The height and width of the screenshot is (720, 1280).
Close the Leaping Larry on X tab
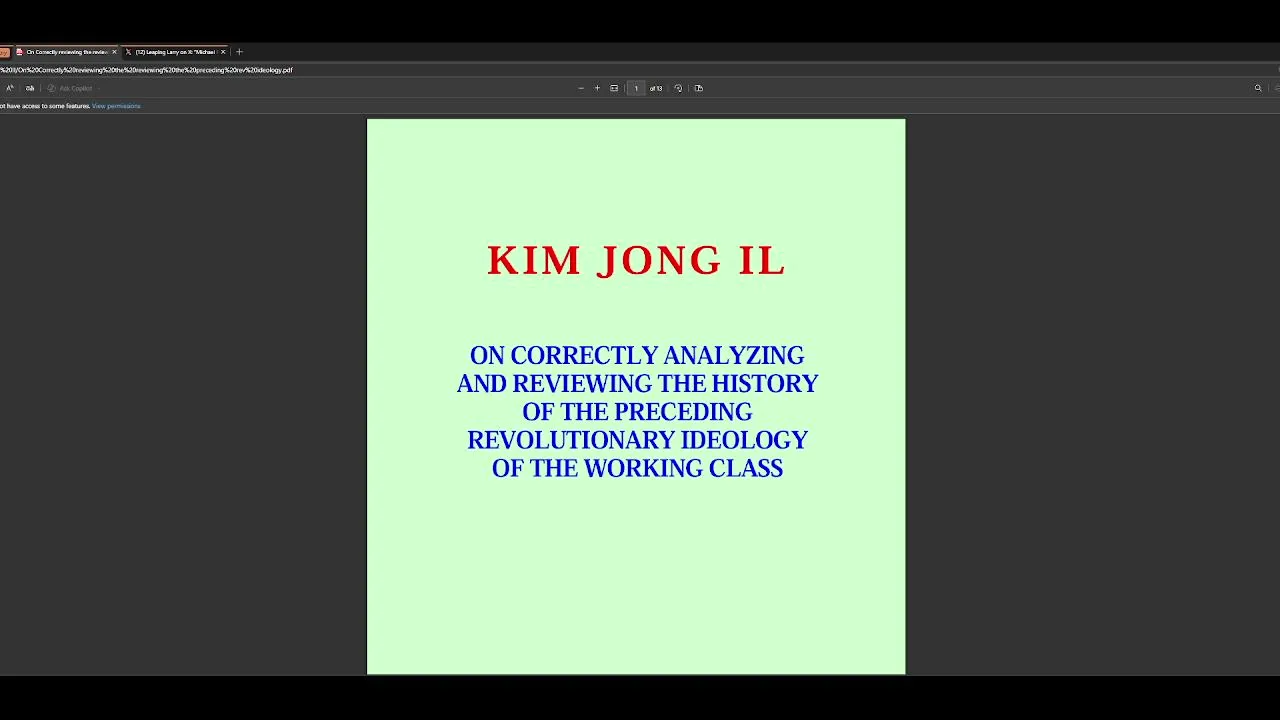pos(223,52)
